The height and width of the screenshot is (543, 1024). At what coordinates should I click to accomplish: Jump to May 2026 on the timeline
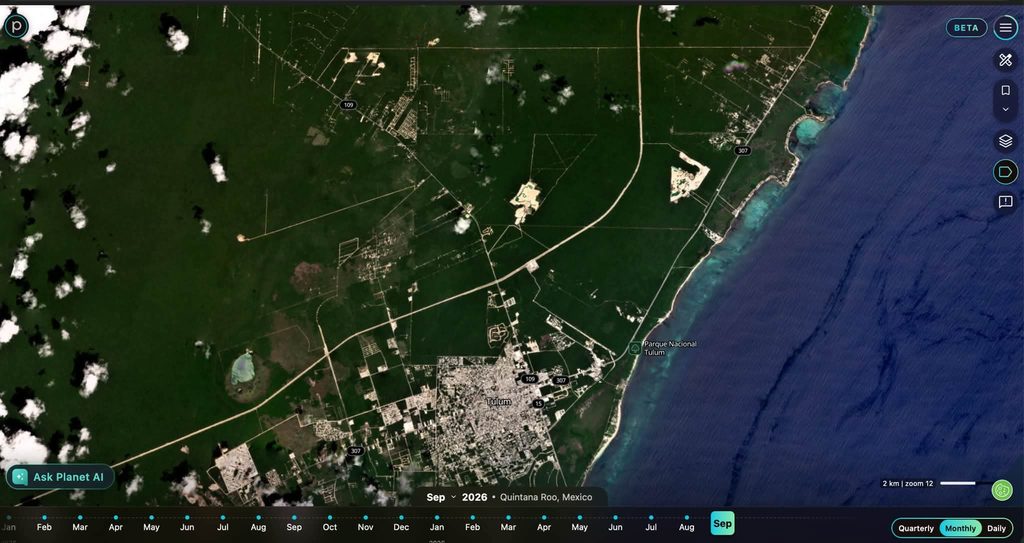coord(579,525)
